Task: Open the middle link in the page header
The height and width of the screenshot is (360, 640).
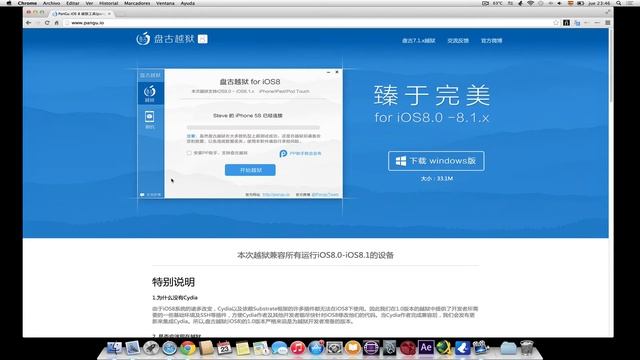Action: point(458,41)
